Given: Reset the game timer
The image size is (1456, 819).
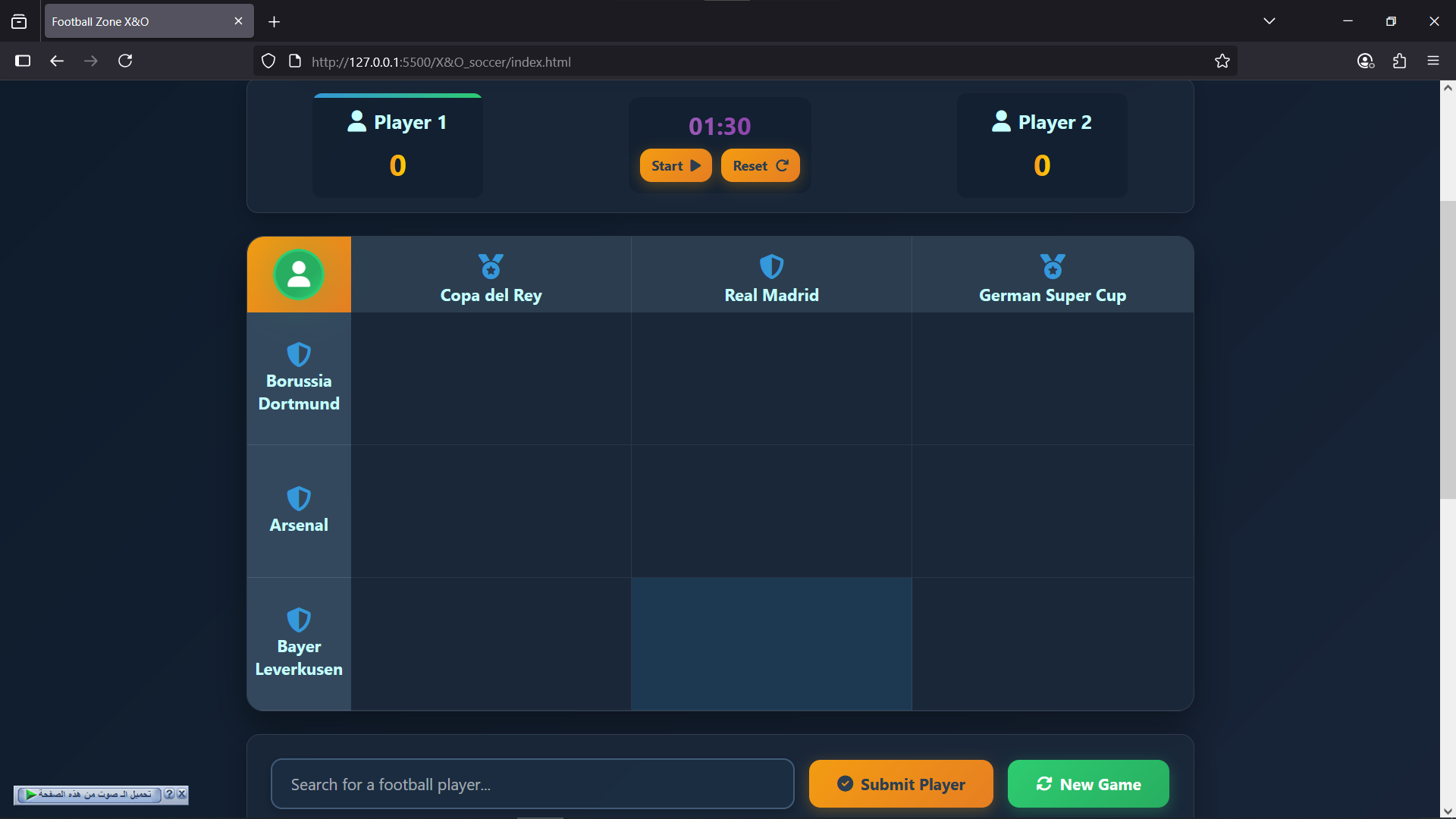Looking at the screenshot, I should [x=760, y=165].
